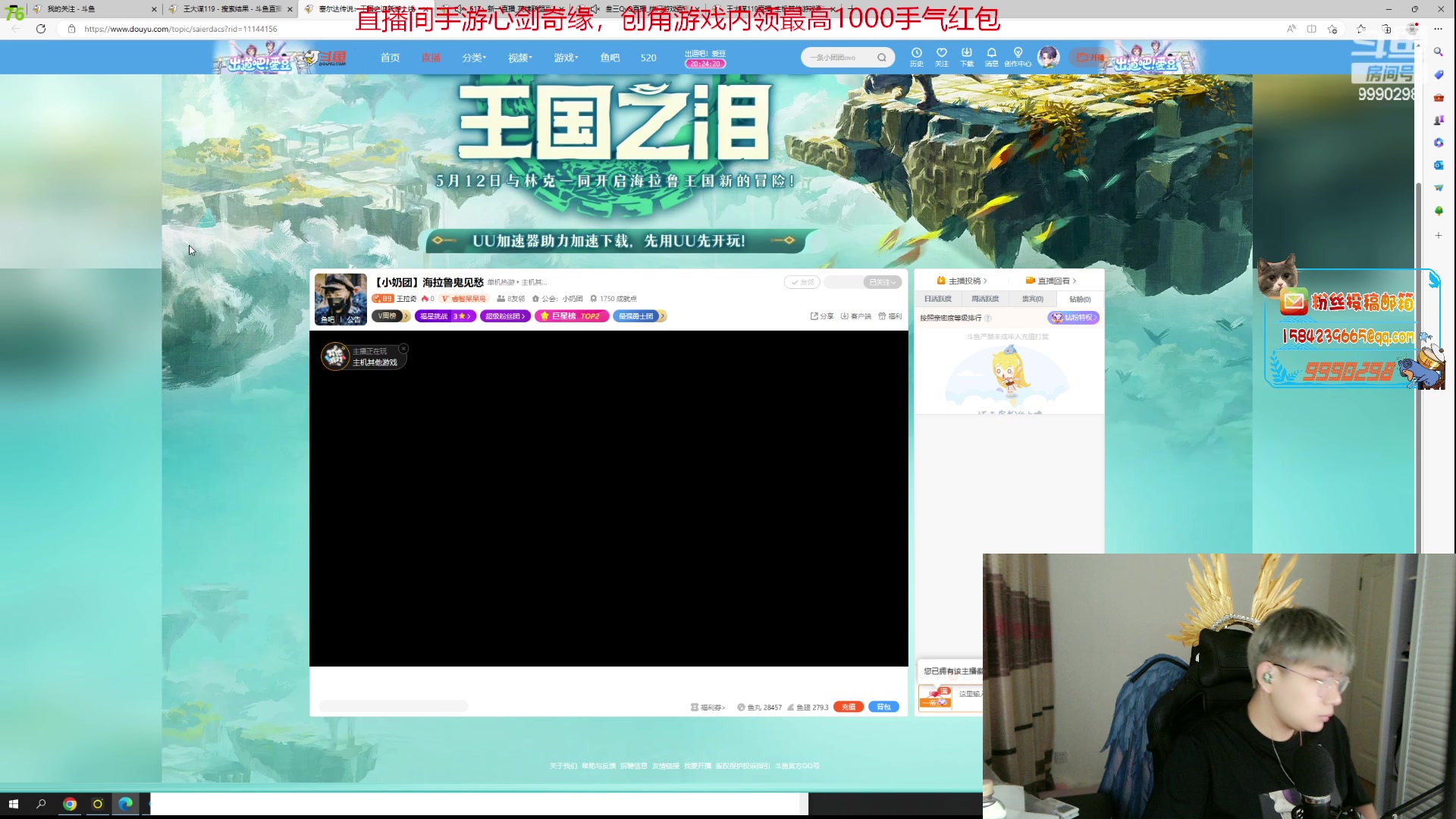Open the 历史 history icon in header
1456x819 pixels.
917,57
